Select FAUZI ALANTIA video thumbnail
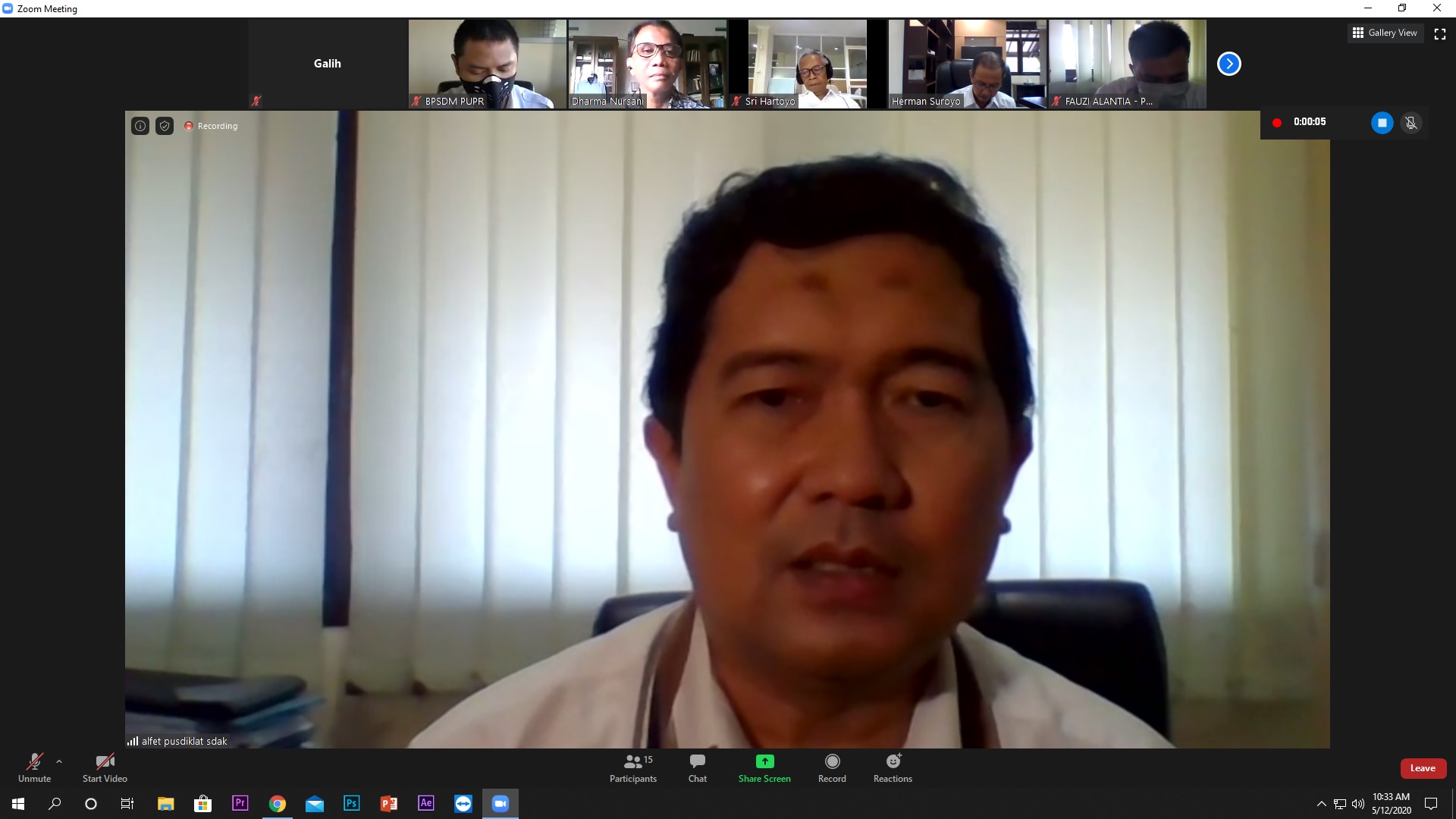This screenshot has width=1456, height=819. tap(1127, 64)
